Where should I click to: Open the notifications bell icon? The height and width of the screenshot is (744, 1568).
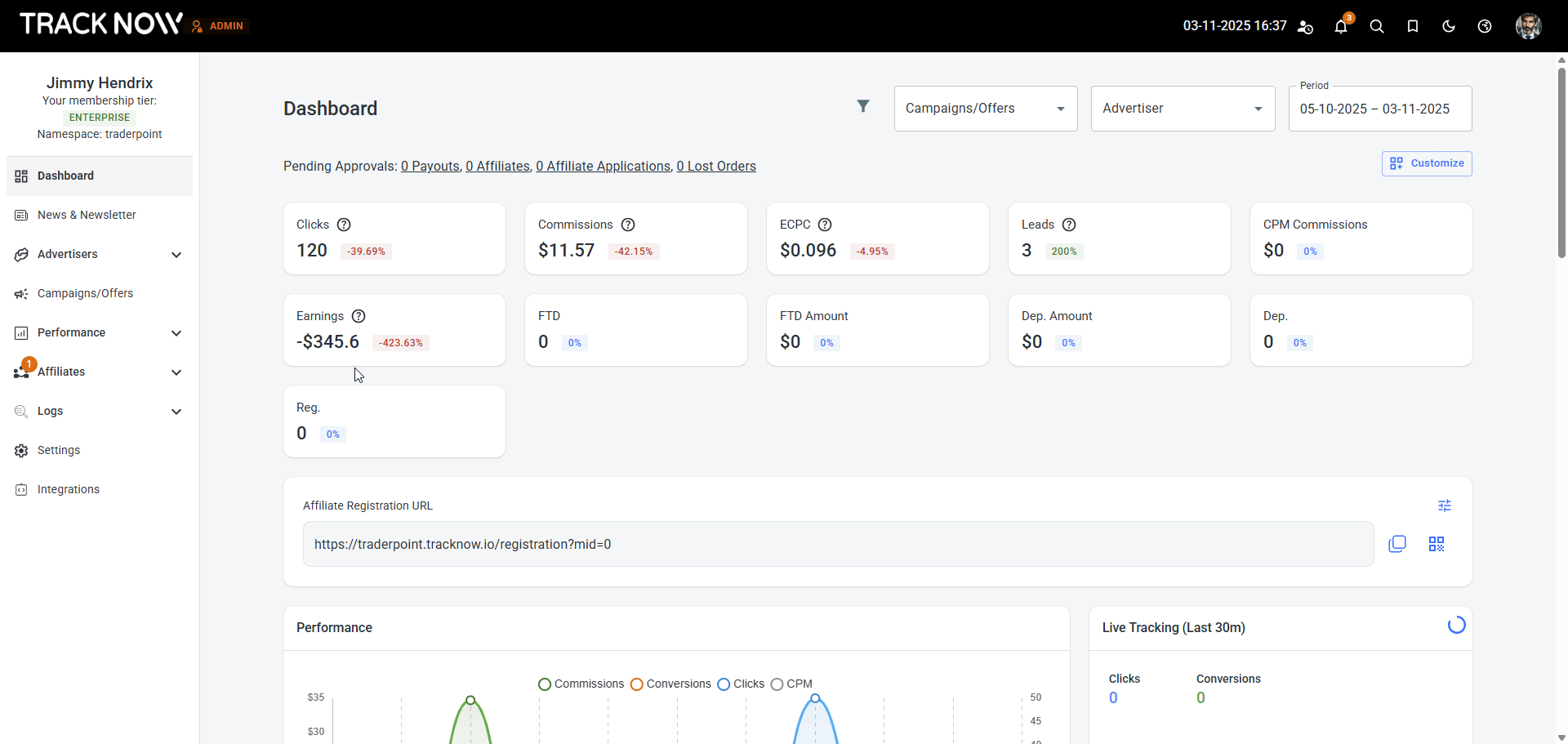[1340, 27]
